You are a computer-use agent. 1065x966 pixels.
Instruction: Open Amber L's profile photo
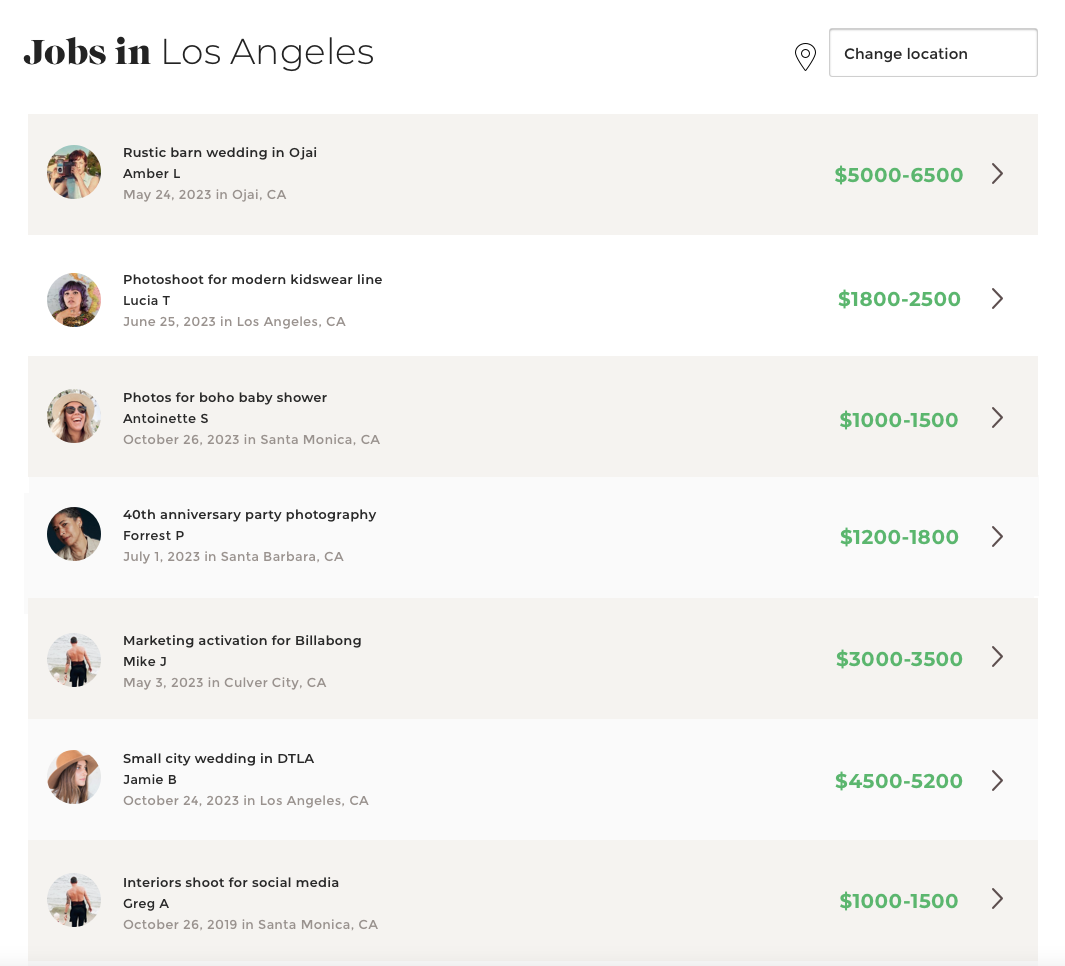click(74, 172)
